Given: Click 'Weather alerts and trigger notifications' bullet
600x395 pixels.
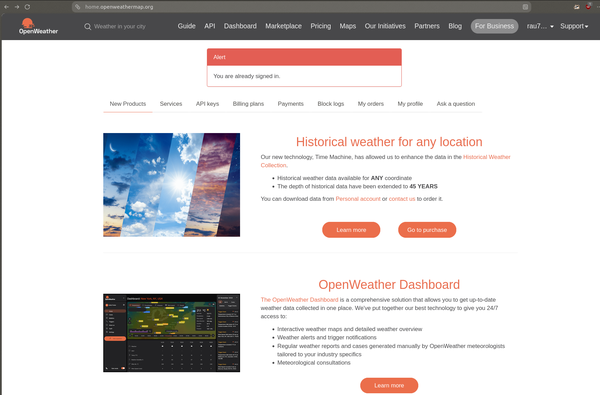Looking at the screenshot, I should (x=327, y=337).
